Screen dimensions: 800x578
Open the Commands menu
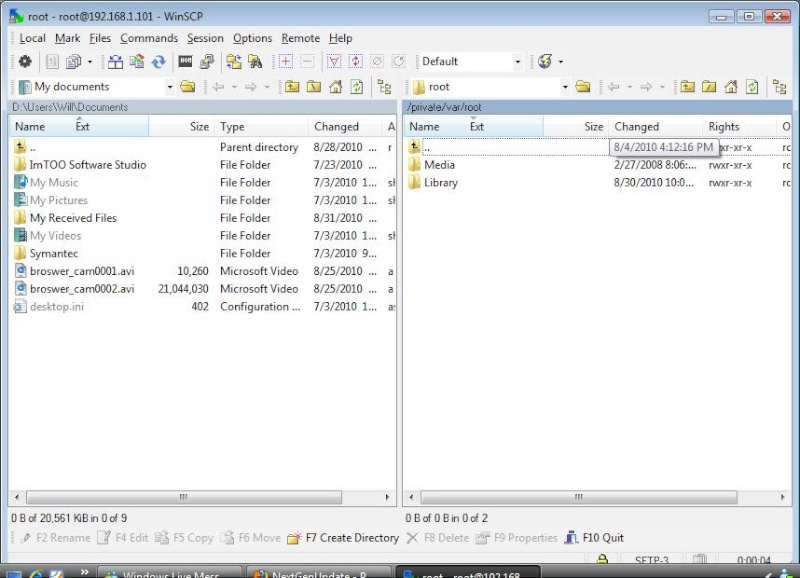[x=149, y=38]
